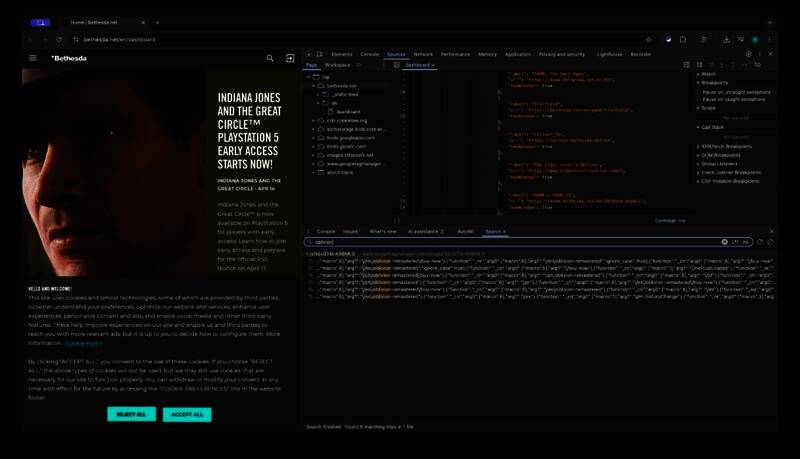Collapse the Call Stack section
Screen dimensions: 800x459
pos(698,127)
